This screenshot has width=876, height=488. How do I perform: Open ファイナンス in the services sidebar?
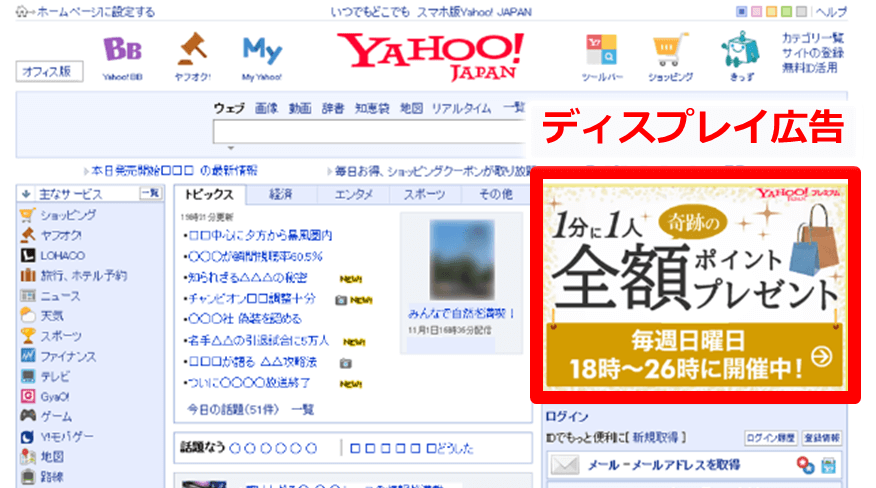click(x=68, y=356)
